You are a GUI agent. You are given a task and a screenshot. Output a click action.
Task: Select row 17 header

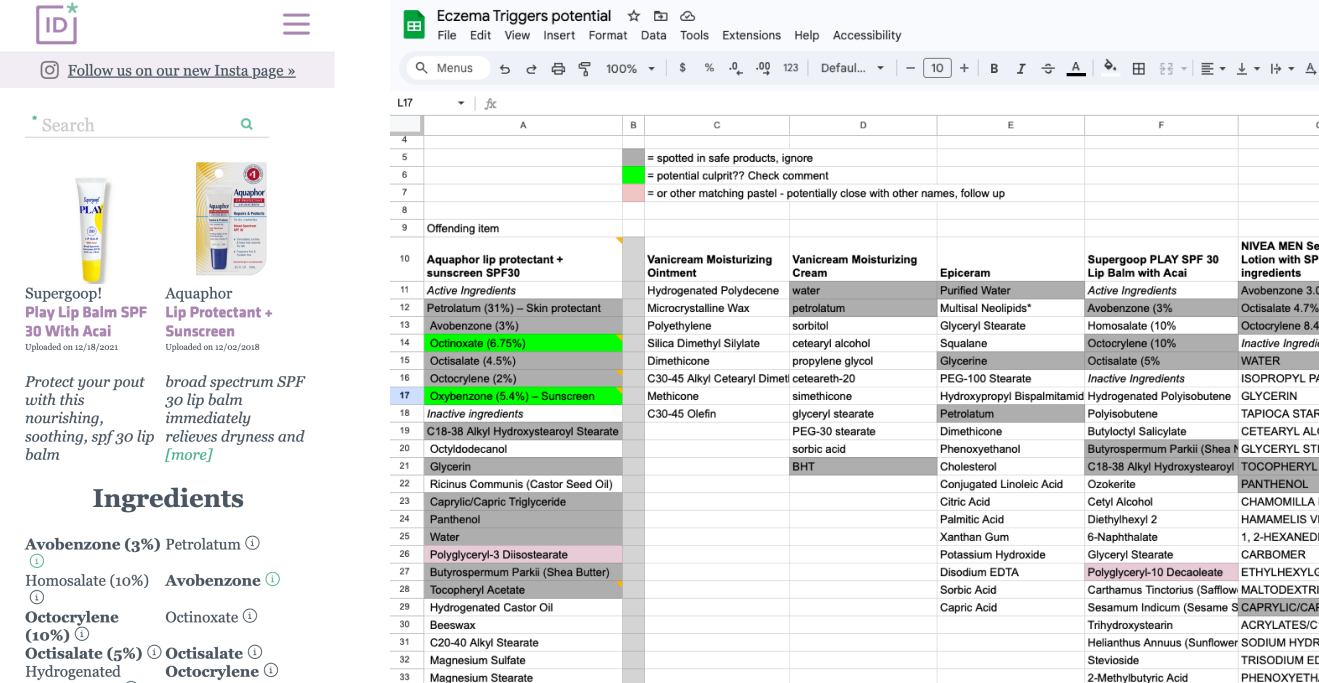point(406,396)
